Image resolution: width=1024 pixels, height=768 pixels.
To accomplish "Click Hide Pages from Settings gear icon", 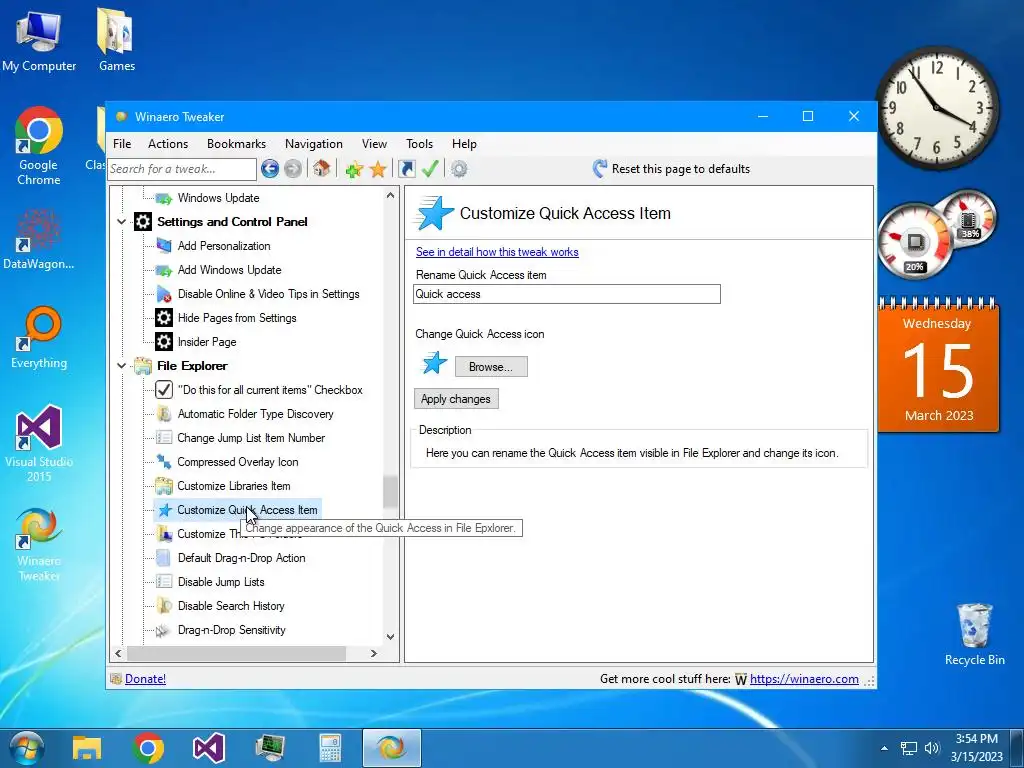I will tap(164, 318).
